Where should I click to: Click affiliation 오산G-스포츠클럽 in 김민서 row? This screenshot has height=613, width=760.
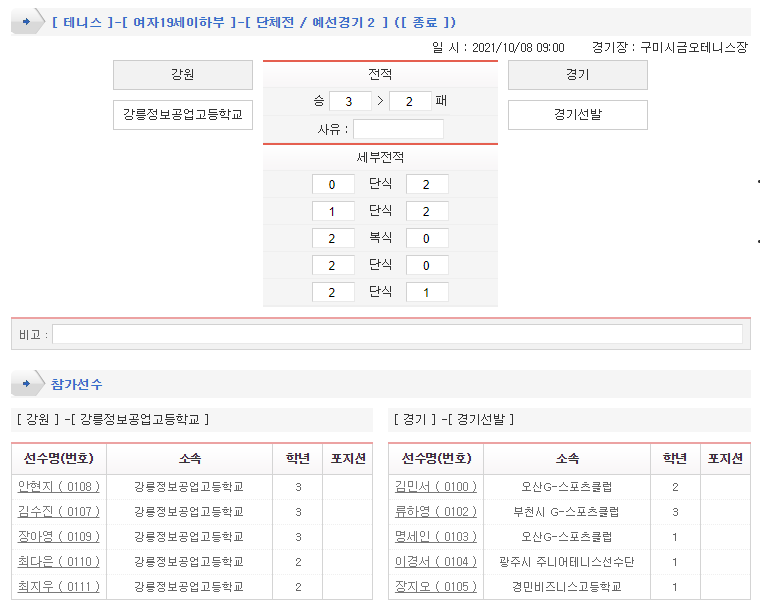point(566,487)
